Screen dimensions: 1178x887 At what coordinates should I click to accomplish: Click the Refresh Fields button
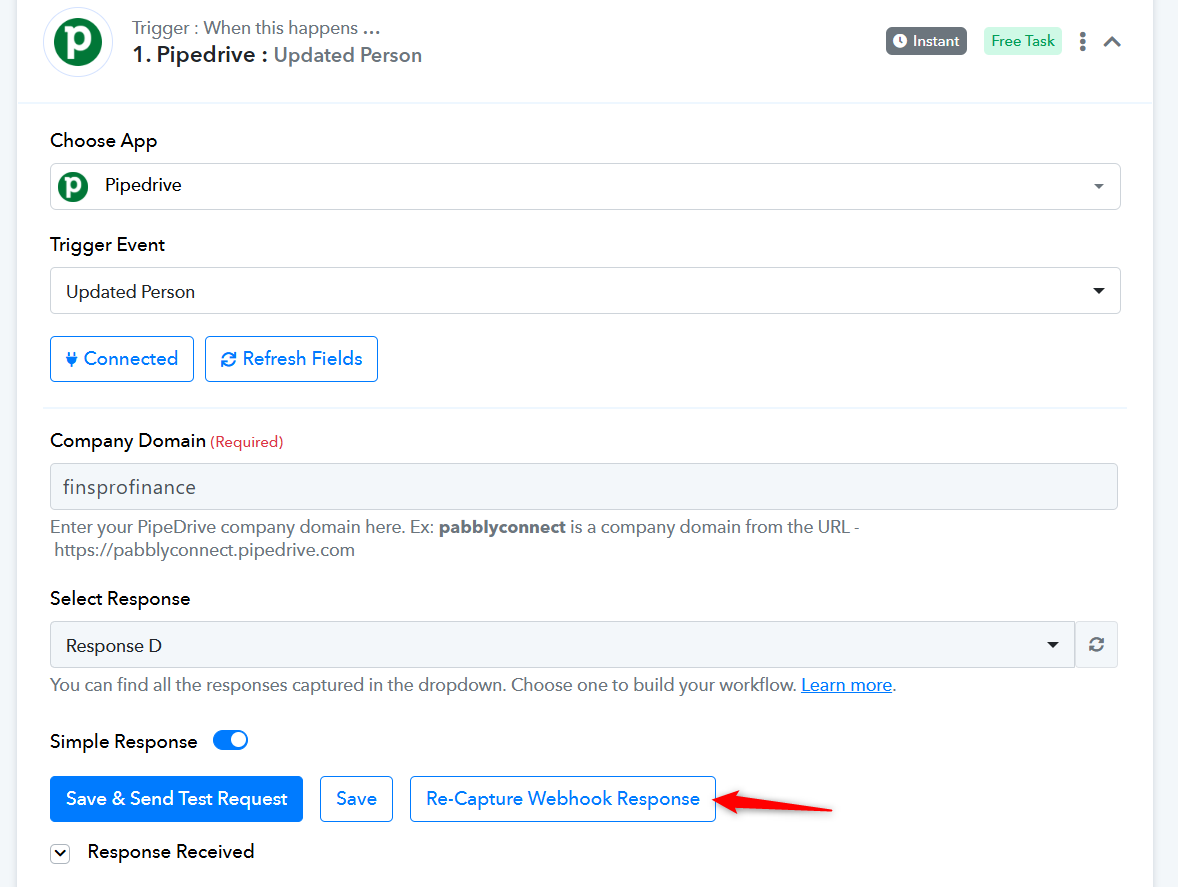point(291,359)
